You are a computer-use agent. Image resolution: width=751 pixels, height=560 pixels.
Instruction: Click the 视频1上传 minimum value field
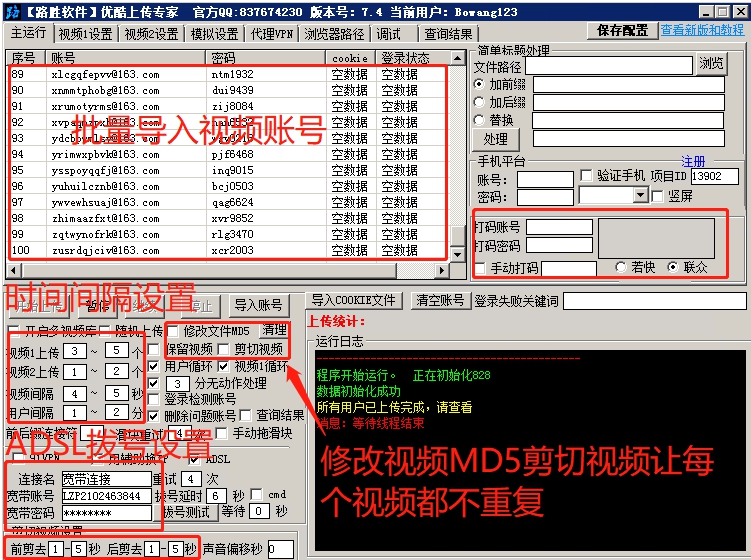point(75,351)
